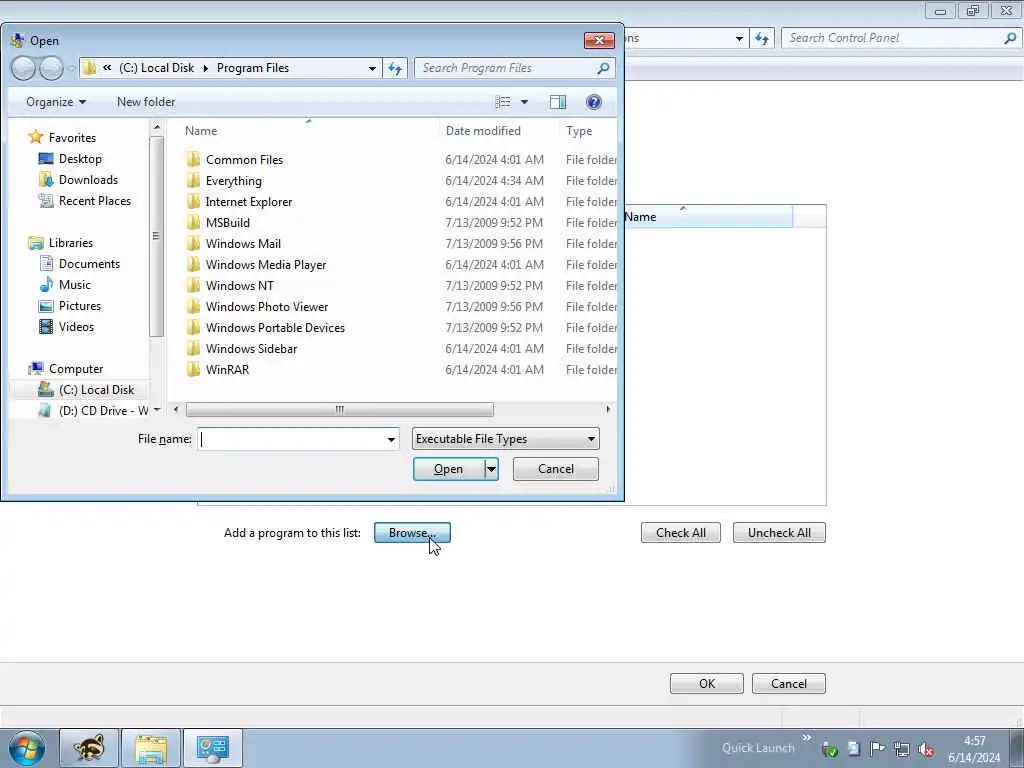Open the Windows Start orb

pyautogui.click(x=27, y=748)
